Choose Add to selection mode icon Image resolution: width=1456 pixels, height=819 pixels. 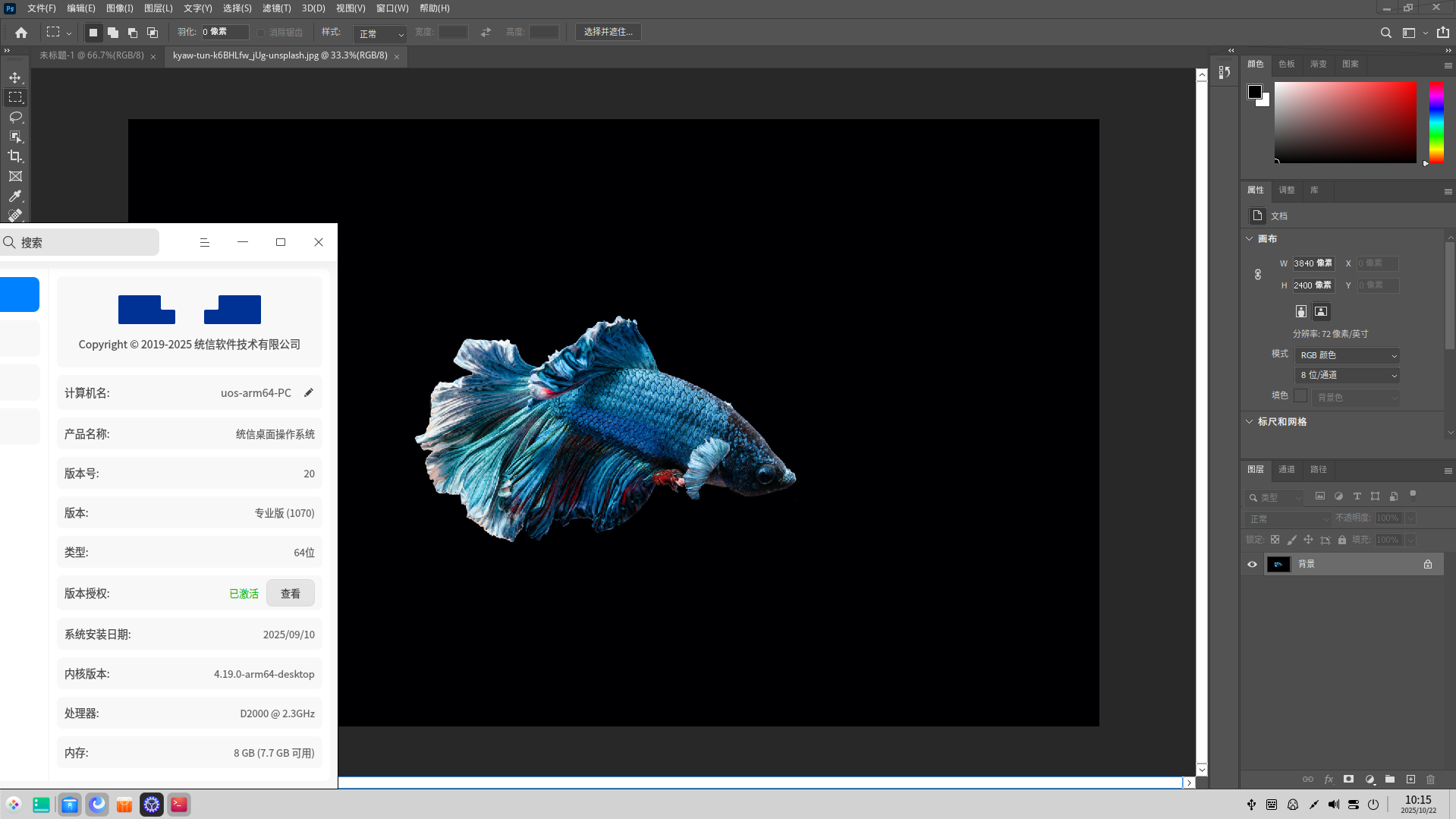[113, 33]
